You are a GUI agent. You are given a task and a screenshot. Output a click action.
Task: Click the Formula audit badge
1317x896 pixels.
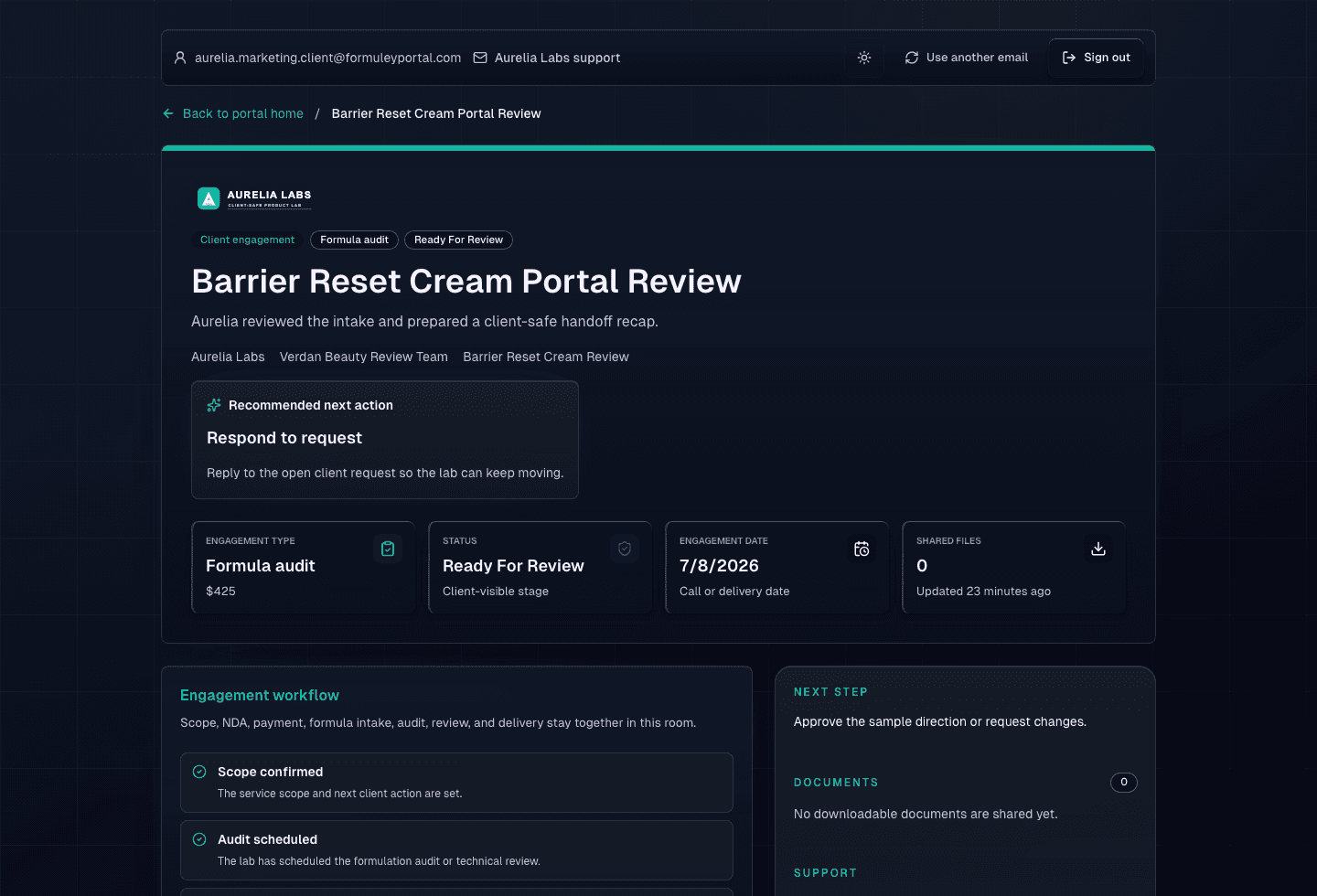(x=354, y=240)
